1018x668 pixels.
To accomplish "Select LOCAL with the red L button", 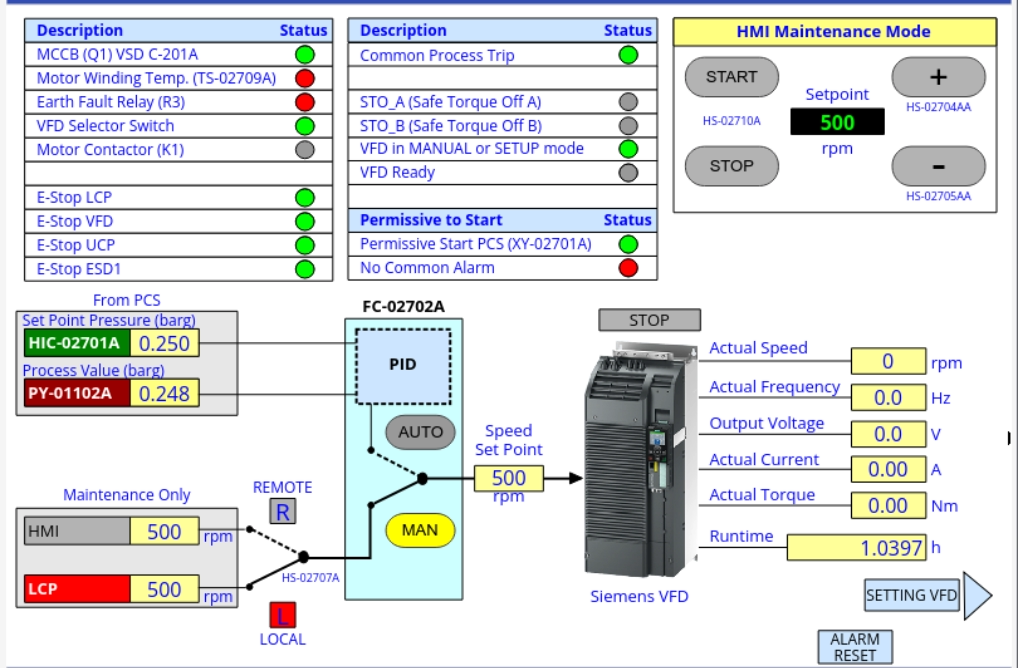I will (x=283, y=615).
